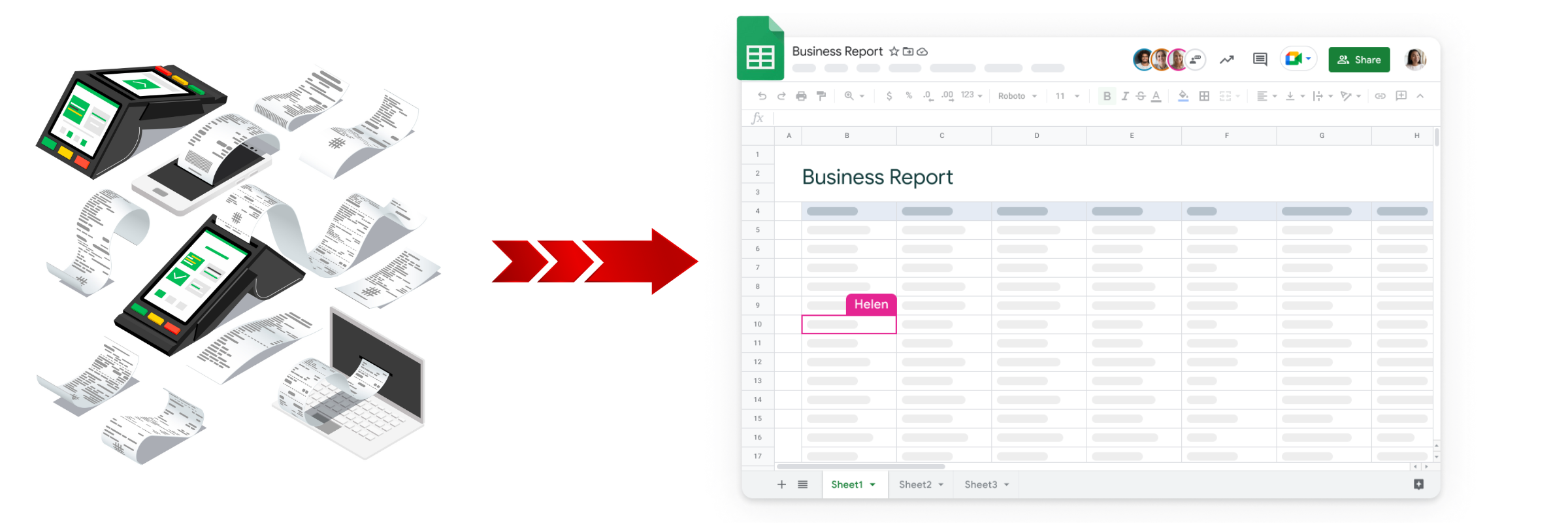The image size is (1568, 523).
Task: Open vertical align dropdown
Action: click(1295, 96)
